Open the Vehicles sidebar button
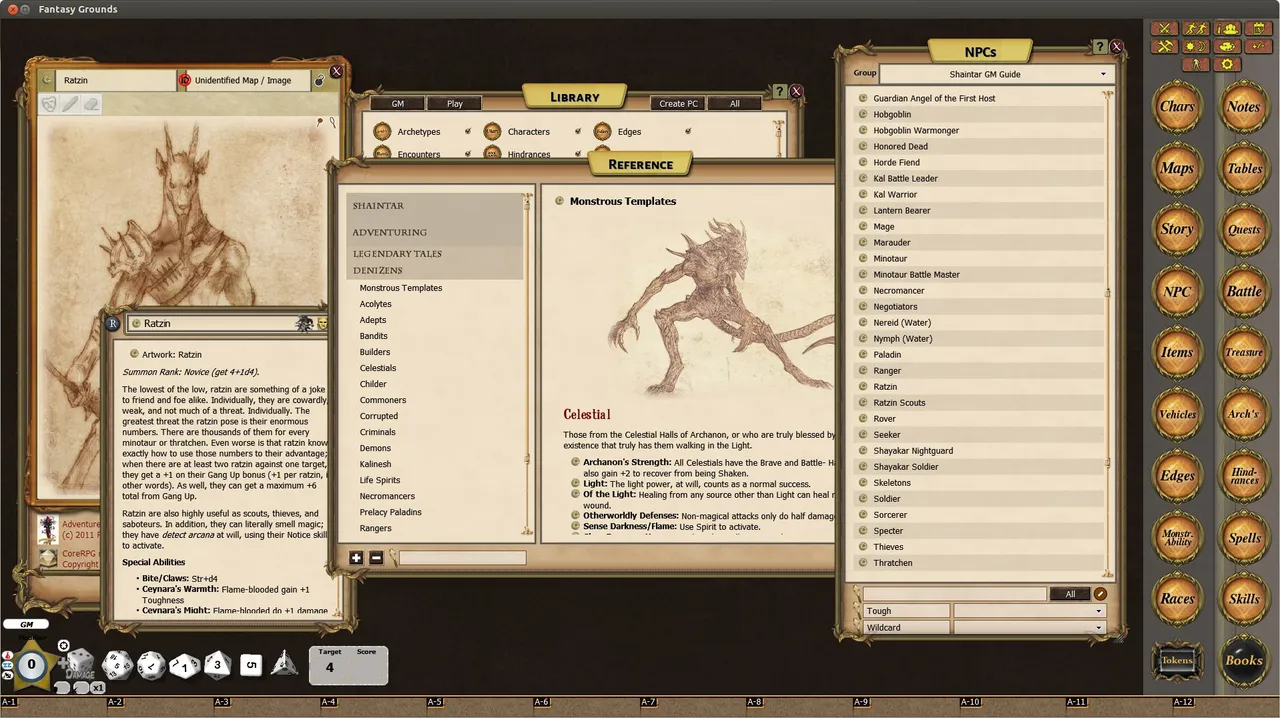 (1177, 414)
